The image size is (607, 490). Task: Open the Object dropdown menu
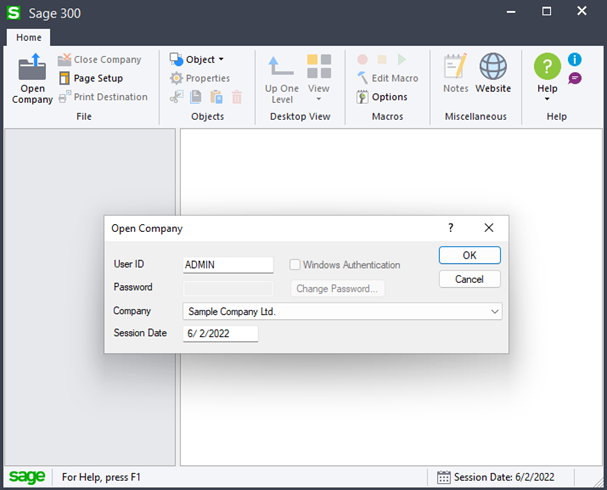[x=197, y=59]
